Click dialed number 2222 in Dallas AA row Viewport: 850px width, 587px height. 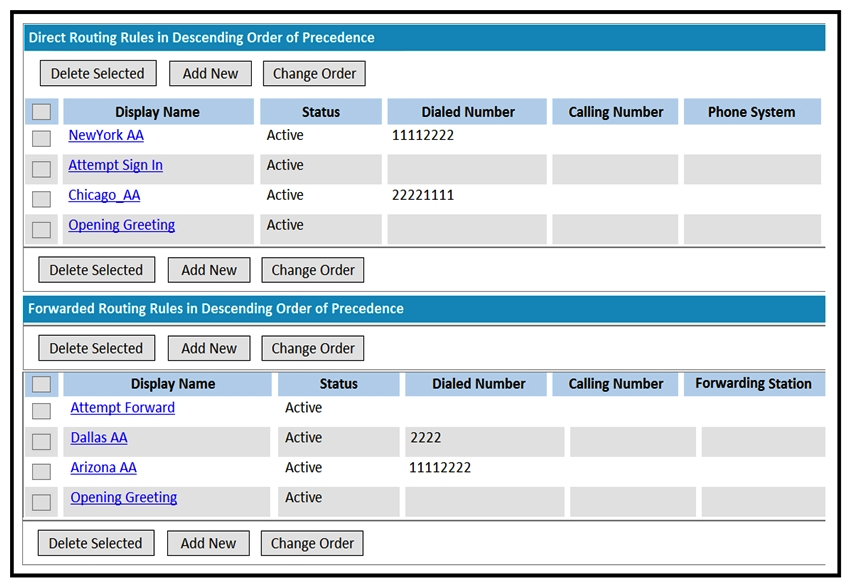point(426,437)
